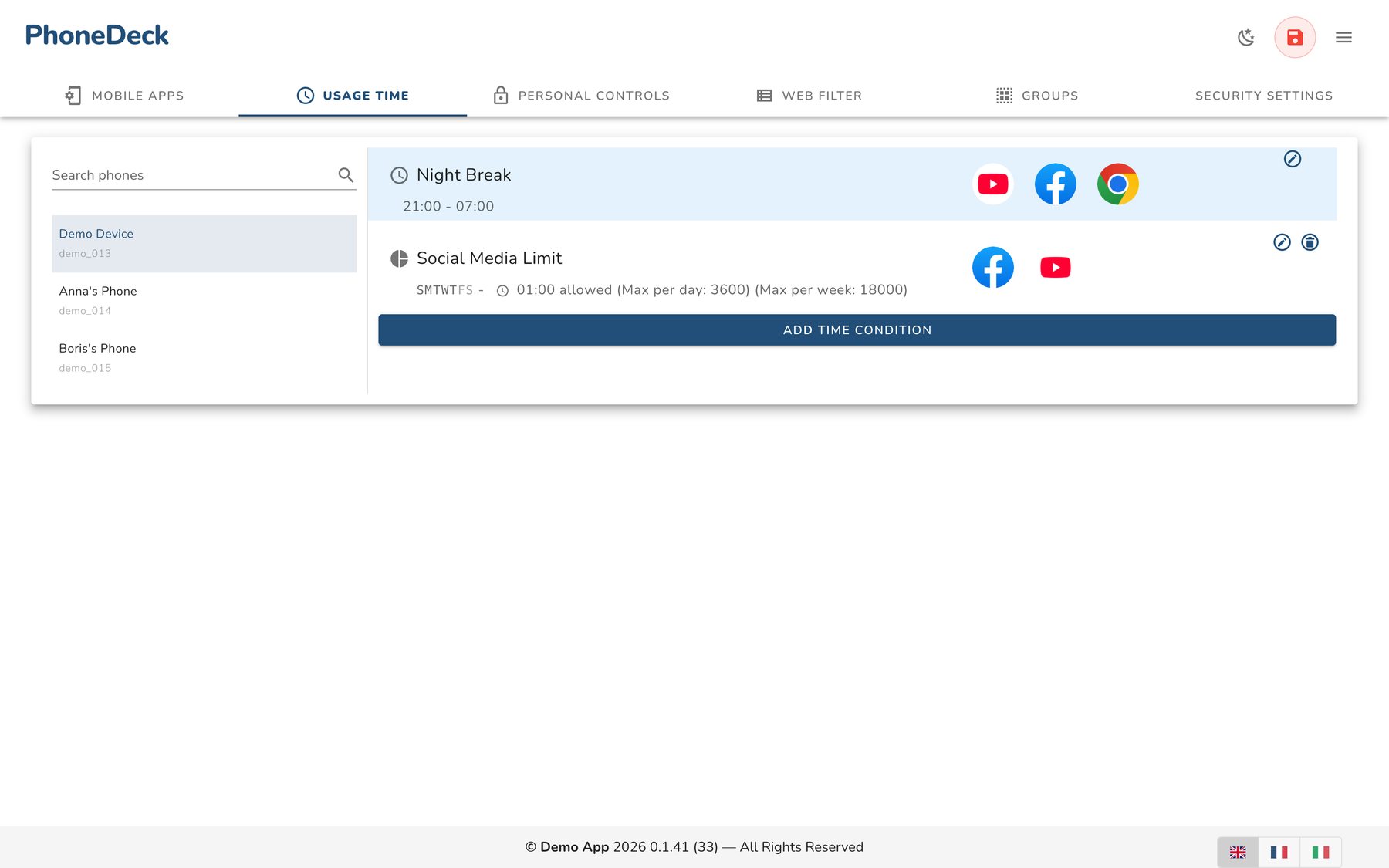Open the hamburger menu
The height and width of the screenshot is (868, 1389).
(x=1343, y=37)
